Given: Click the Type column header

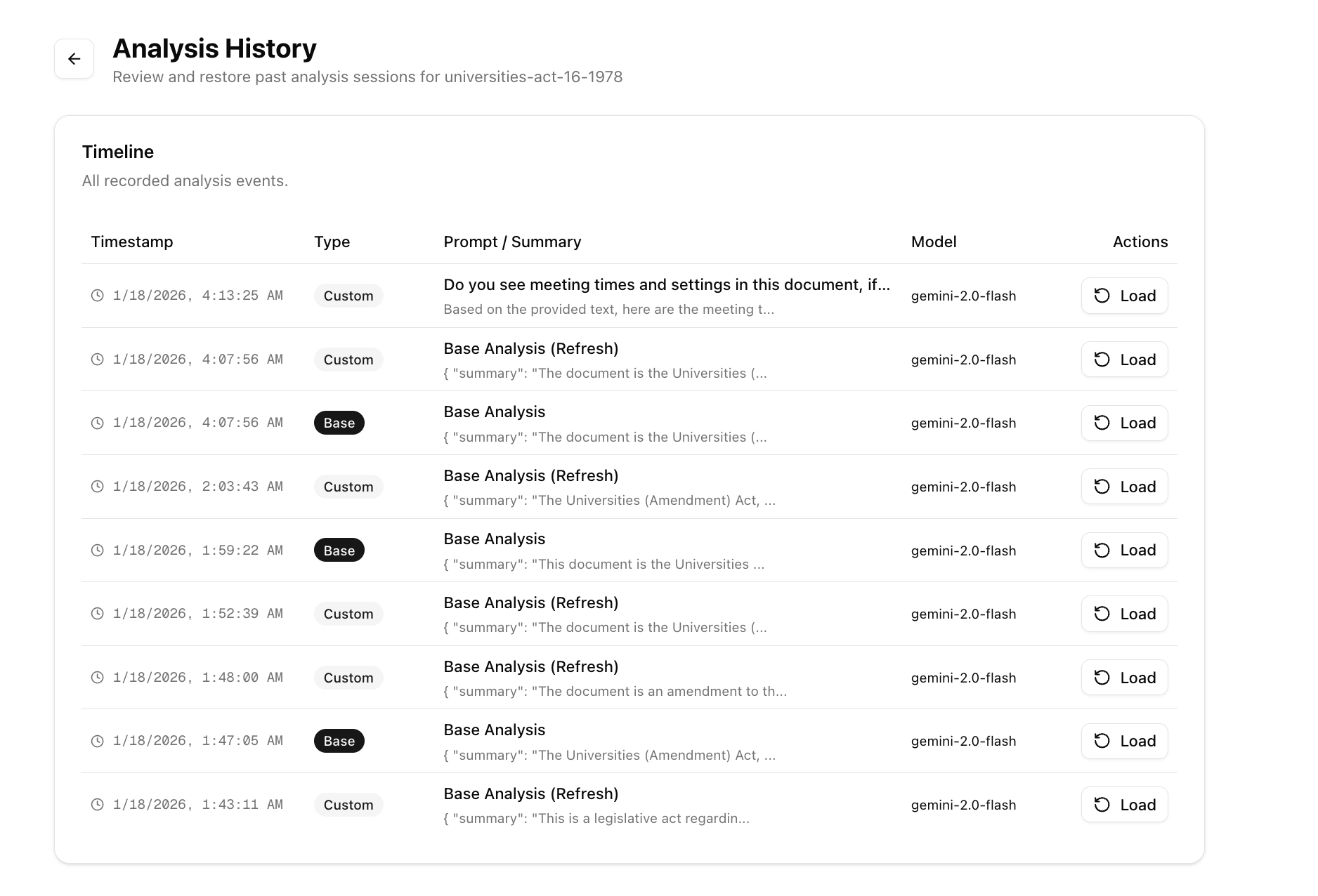Looking at the screenshot, I should (332, 242).
